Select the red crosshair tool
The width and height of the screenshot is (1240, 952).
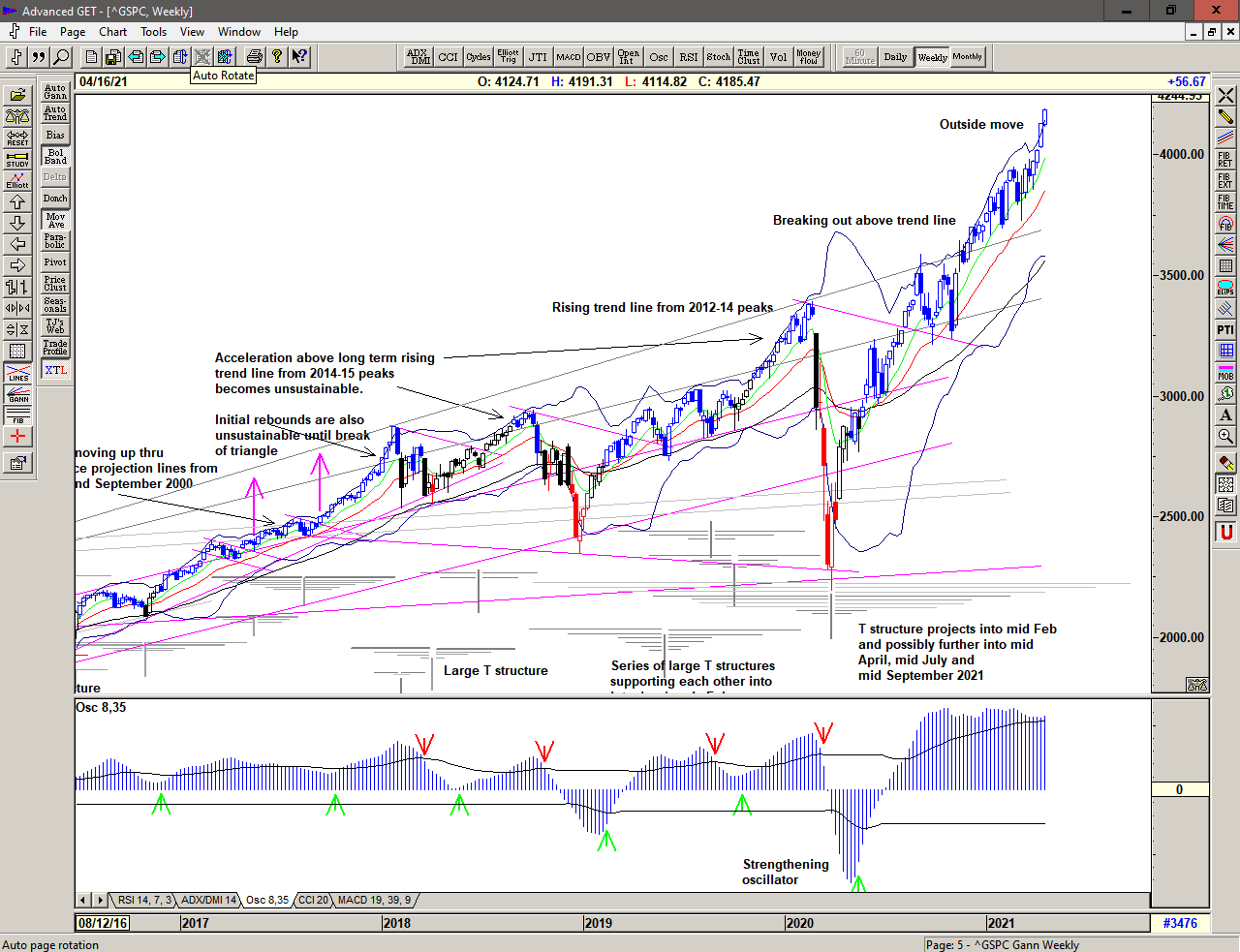(17, 436)
